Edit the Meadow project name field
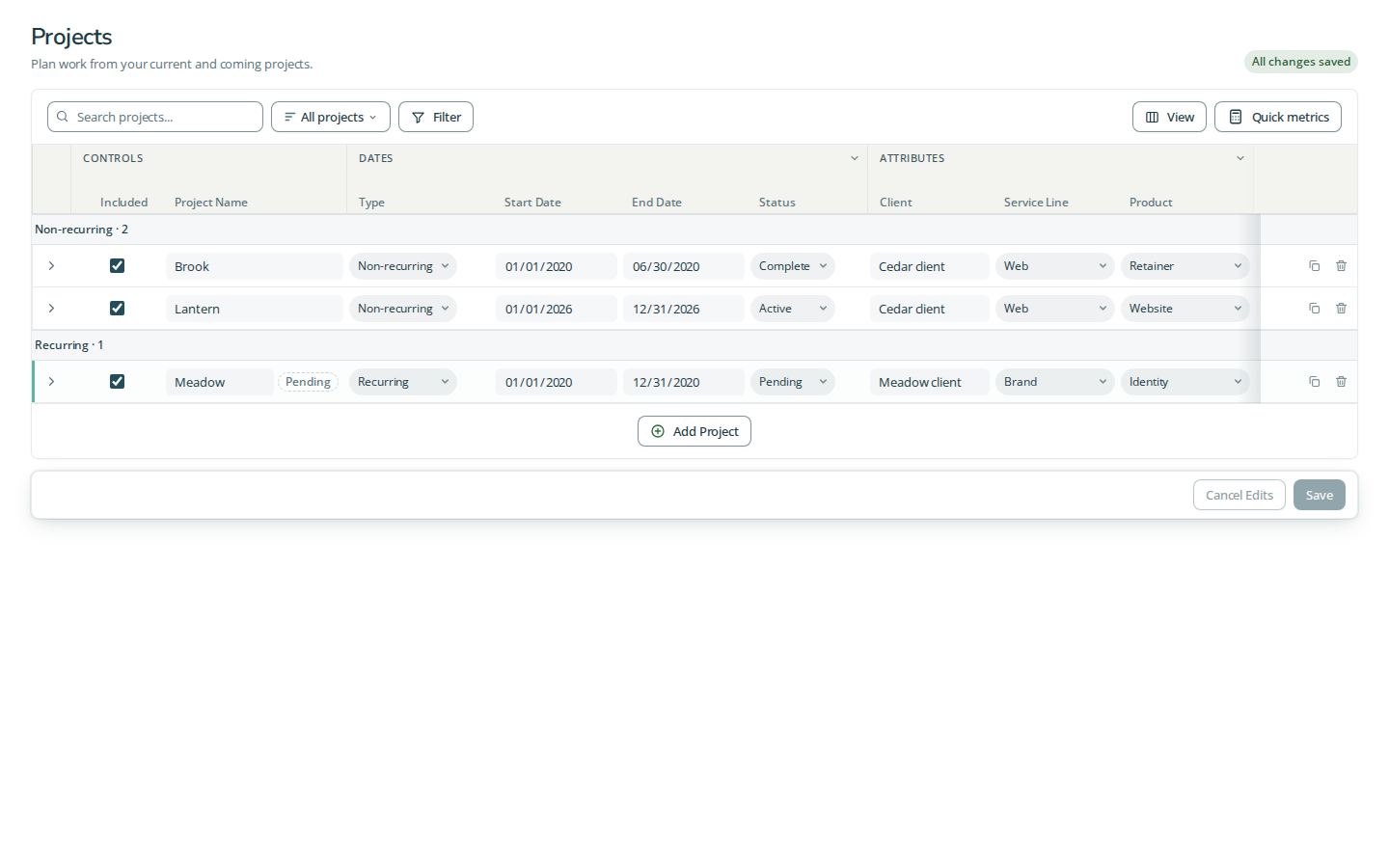Image resolution: width=1389 pixels, height=868 pixels. (x=220, y=382)
